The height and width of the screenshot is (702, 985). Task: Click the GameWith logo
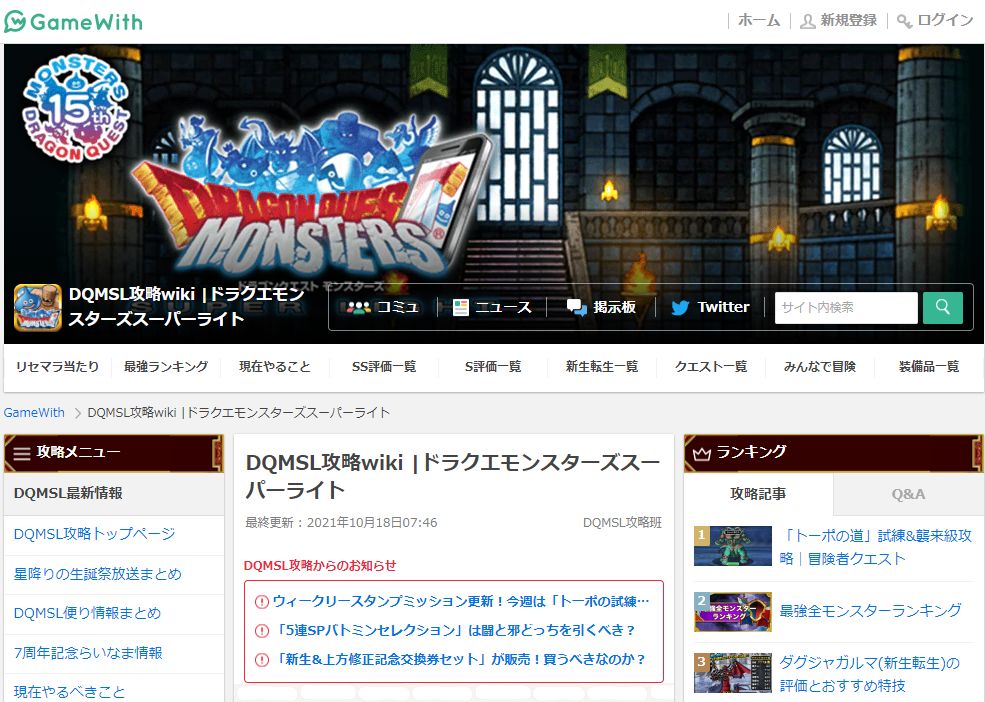coord(73,21)
